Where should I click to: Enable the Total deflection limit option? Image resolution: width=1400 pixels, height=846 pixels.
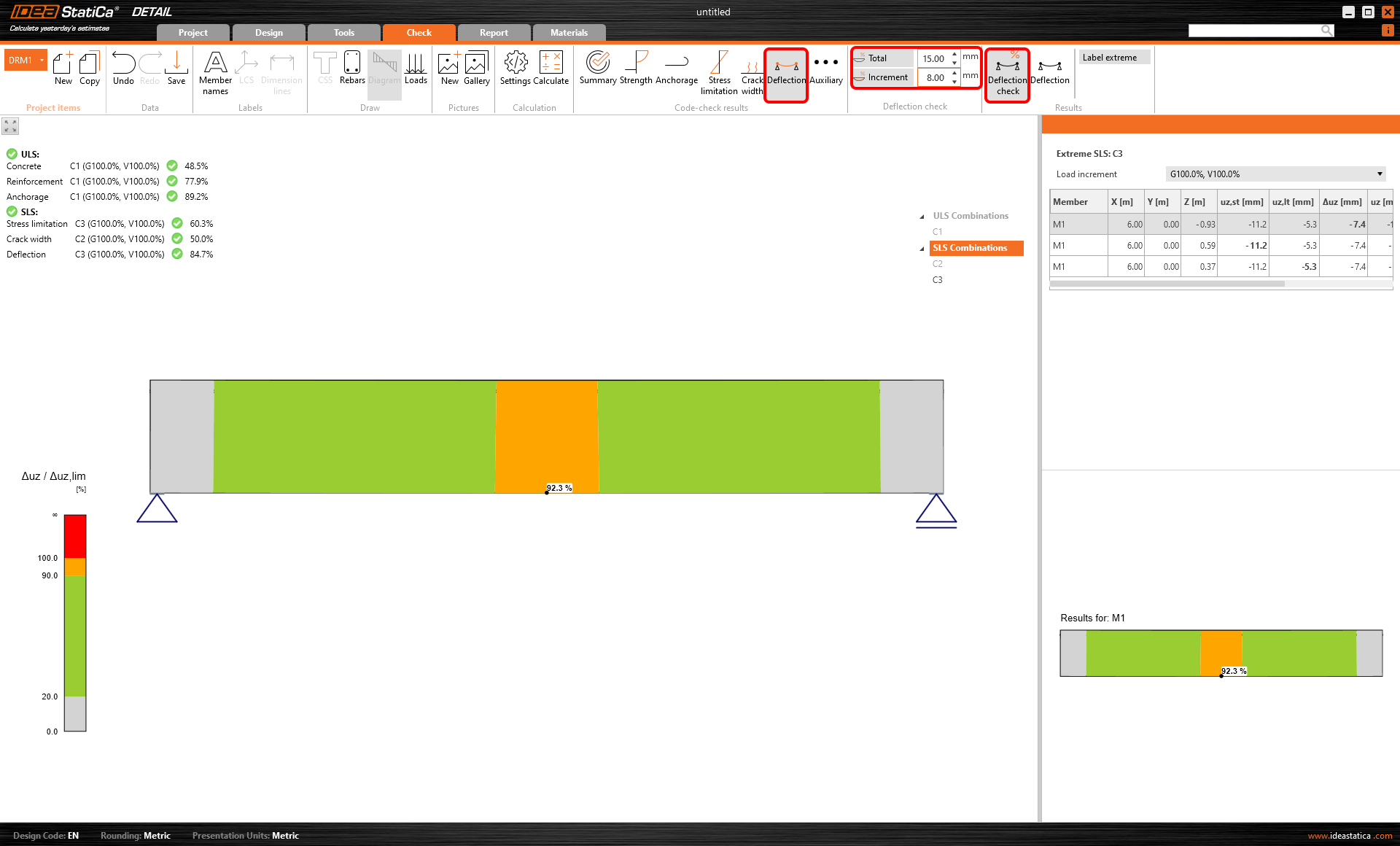click(882, 58)
